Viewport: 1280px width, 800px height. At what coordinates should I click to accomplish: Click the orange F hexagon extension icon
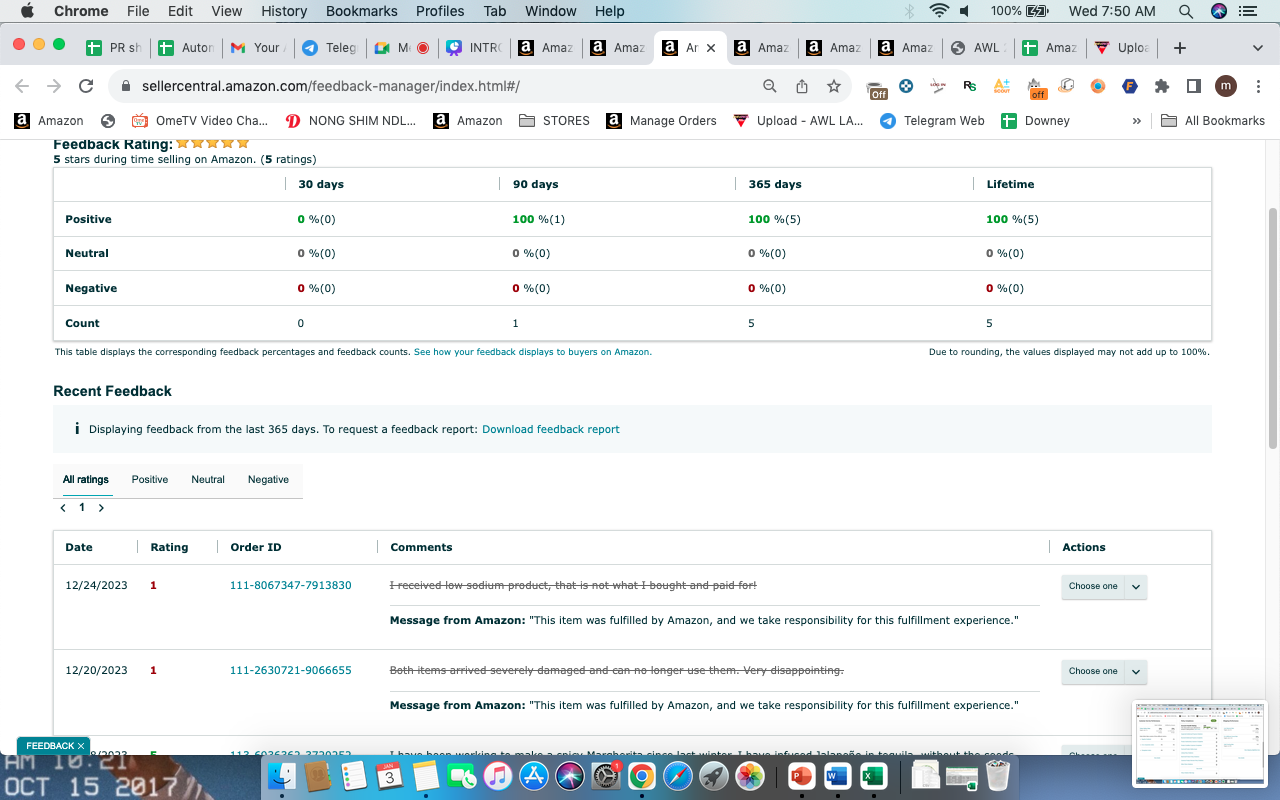(1130, 86)
